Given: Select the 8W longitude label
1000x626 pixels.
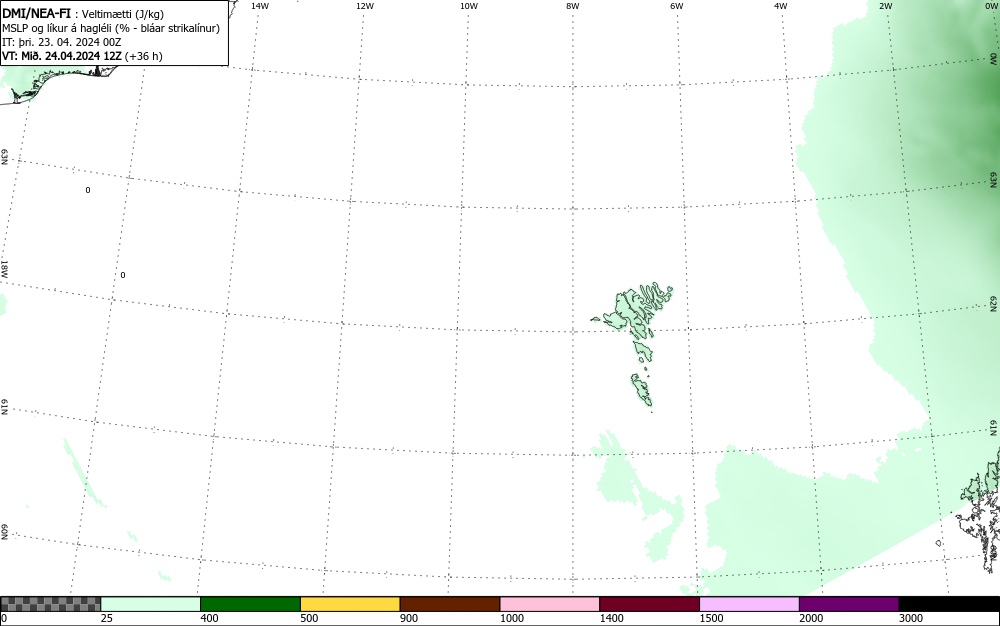Looking at the screenshot, I should [573, 6].
